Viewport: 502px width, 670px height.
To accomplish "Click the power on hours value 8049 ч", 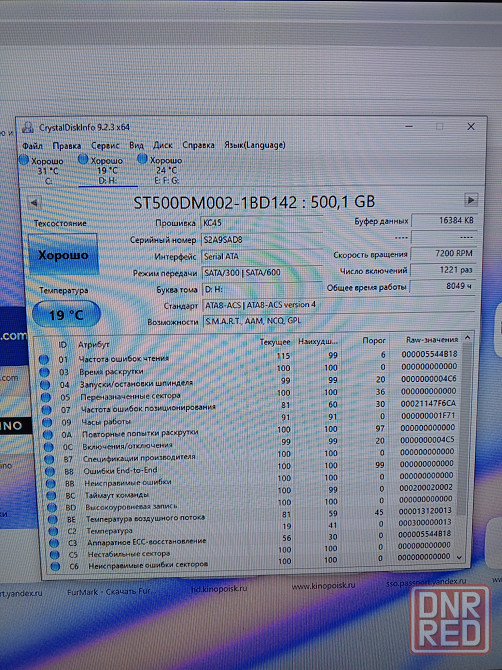I will [442, 286].
